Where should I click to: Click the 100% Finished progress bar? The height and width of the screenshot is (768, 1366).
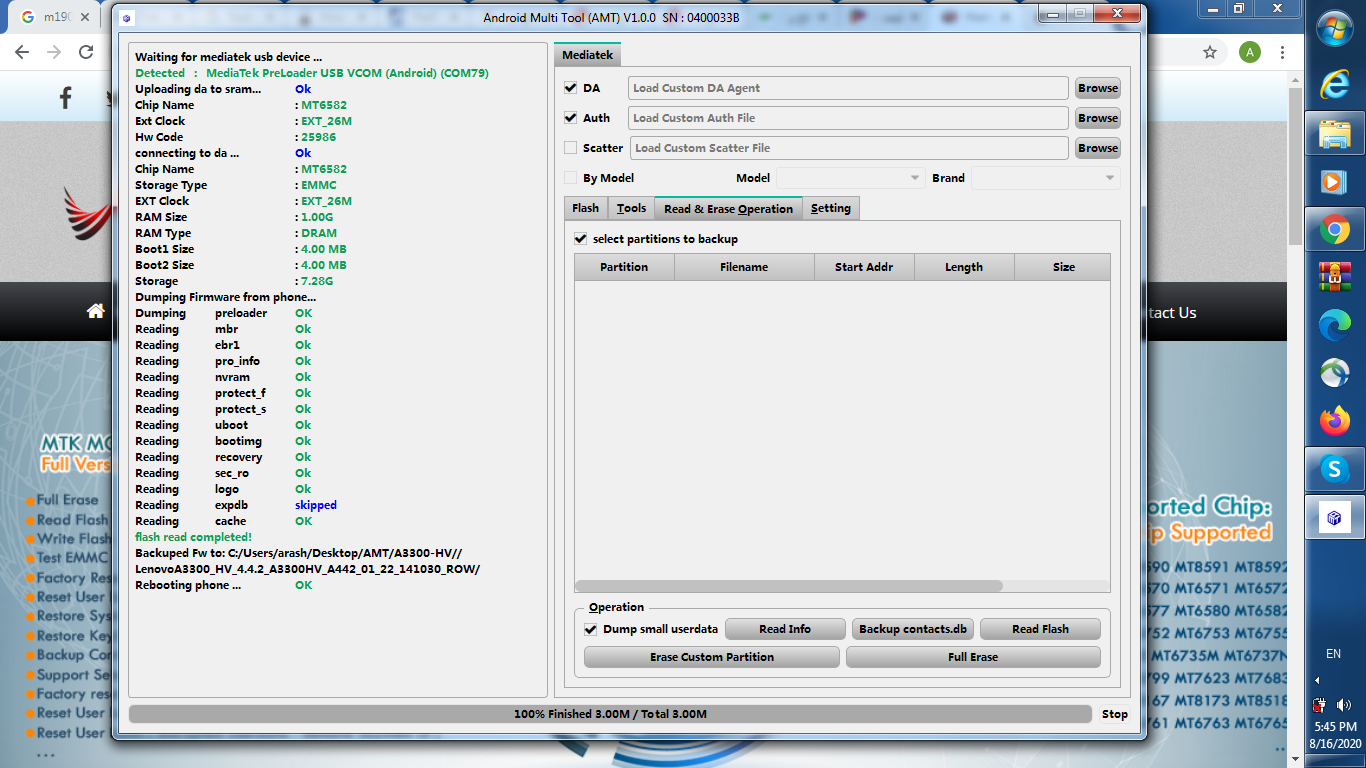pyautogui.click(x=610, y=714)
